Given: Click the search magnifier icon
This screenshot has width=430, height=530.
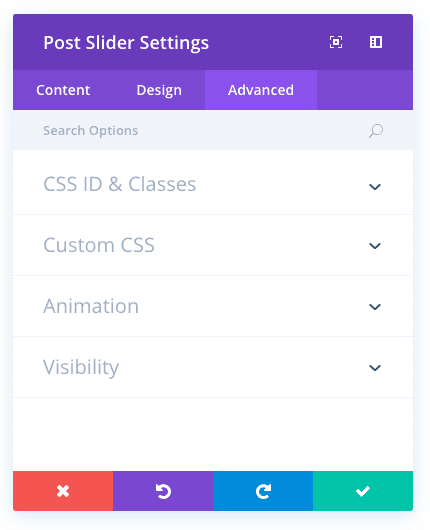Looking at the screenshot, I should [x=376, y=131].
